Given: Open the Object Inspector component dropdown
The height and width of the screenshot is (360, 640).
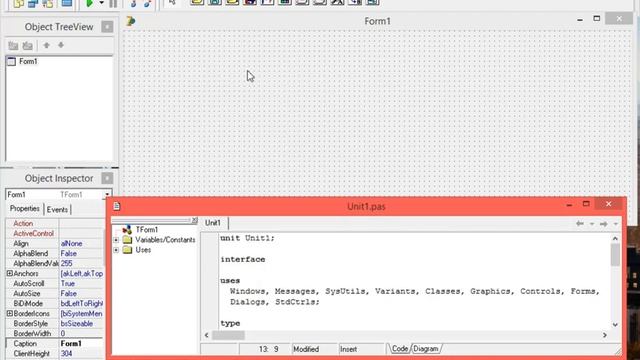Looking at the screenshot, I should point(107,195).
